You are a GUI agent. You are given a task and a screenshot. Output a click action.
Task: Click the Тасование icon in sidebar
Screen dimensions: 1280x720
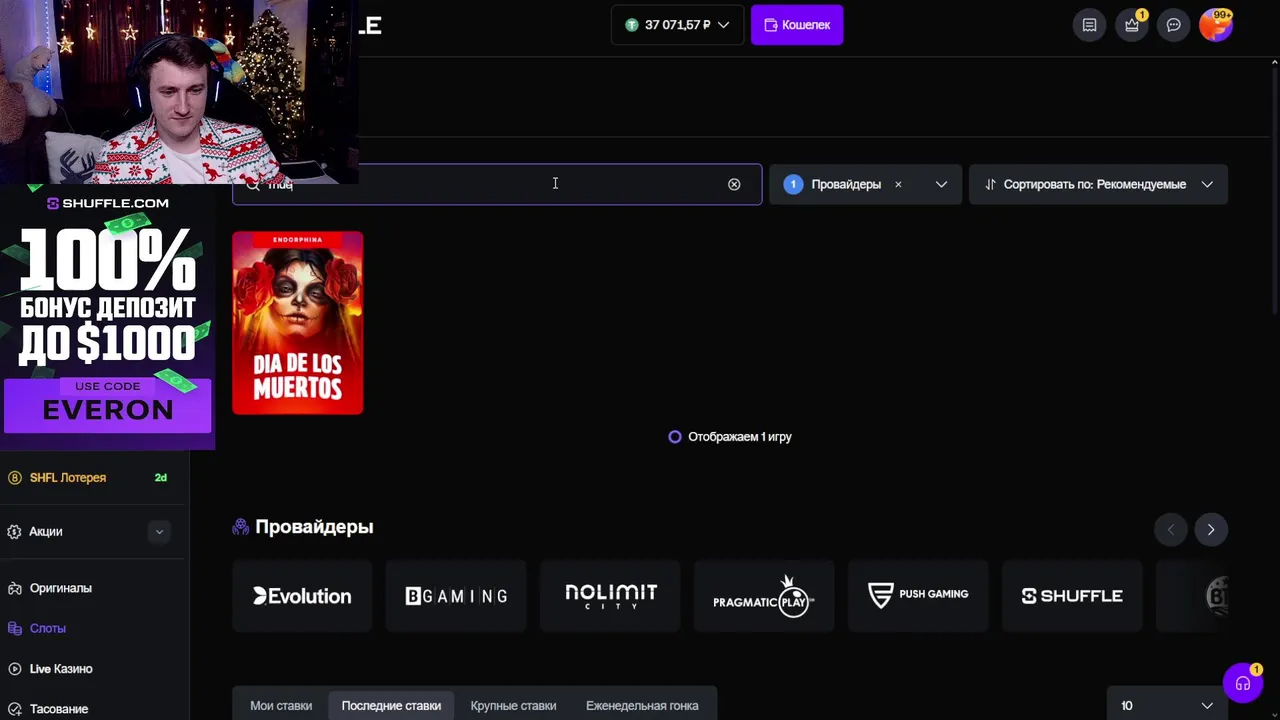pyautogui.click(x=14, y=709)
